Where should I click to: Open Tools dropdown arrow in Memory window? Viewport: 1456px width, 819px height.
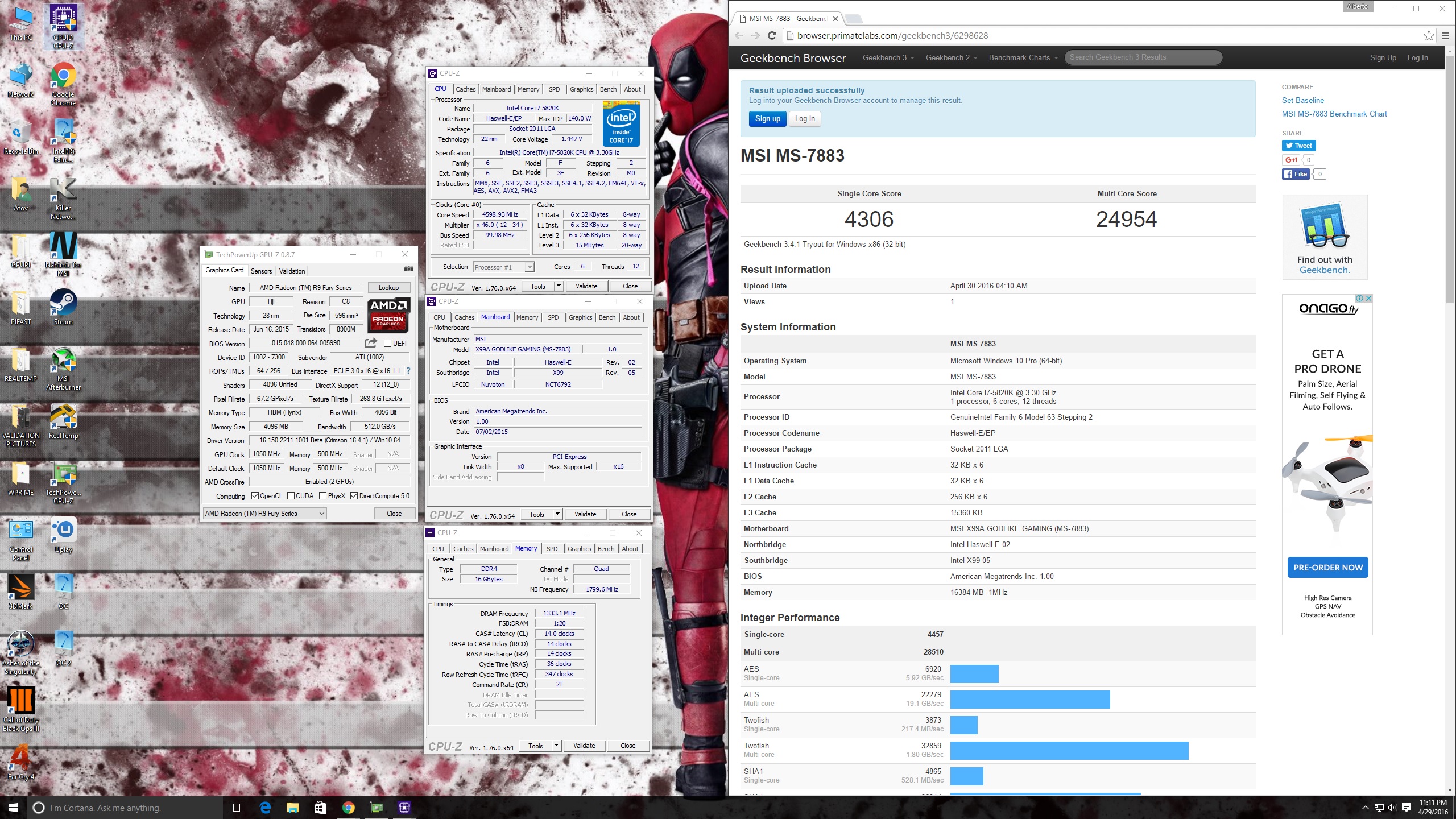pos(556,746)
